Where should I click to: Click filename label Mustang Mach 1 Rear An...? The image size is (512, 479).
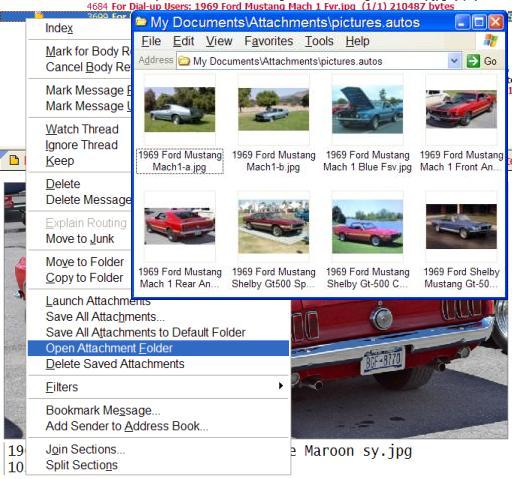pyautogui.click(x=180, y=278)
